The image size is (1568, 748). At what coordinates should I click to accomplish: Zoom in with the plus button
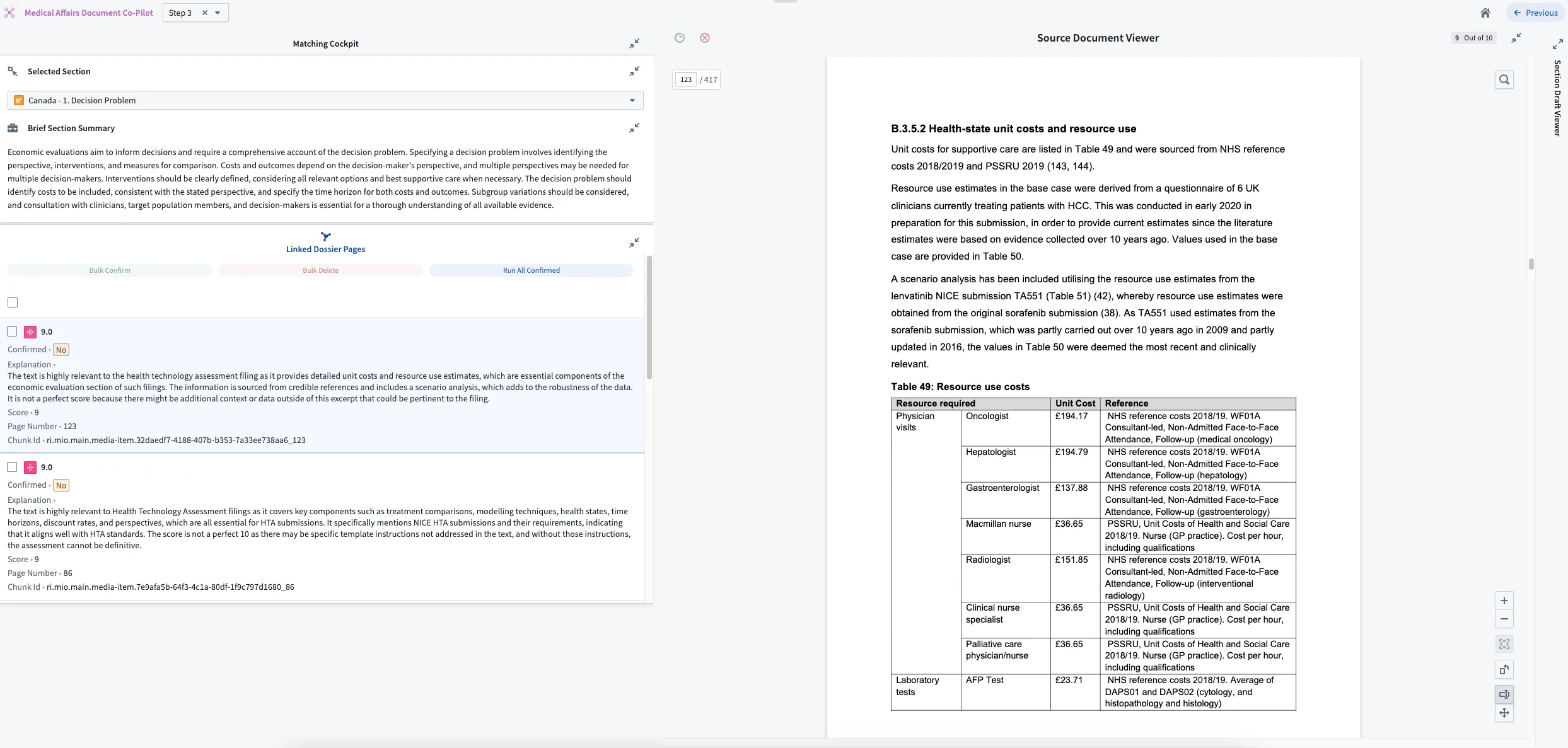1504,601
